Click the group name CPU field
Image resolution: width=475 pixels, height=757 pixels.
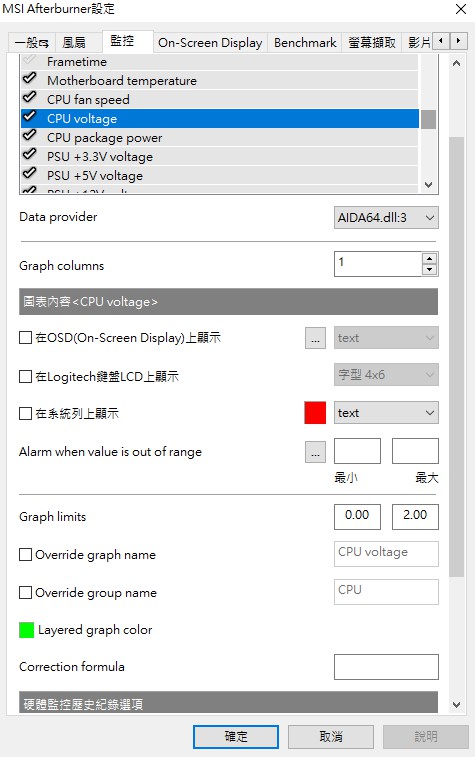coord(386,592)
